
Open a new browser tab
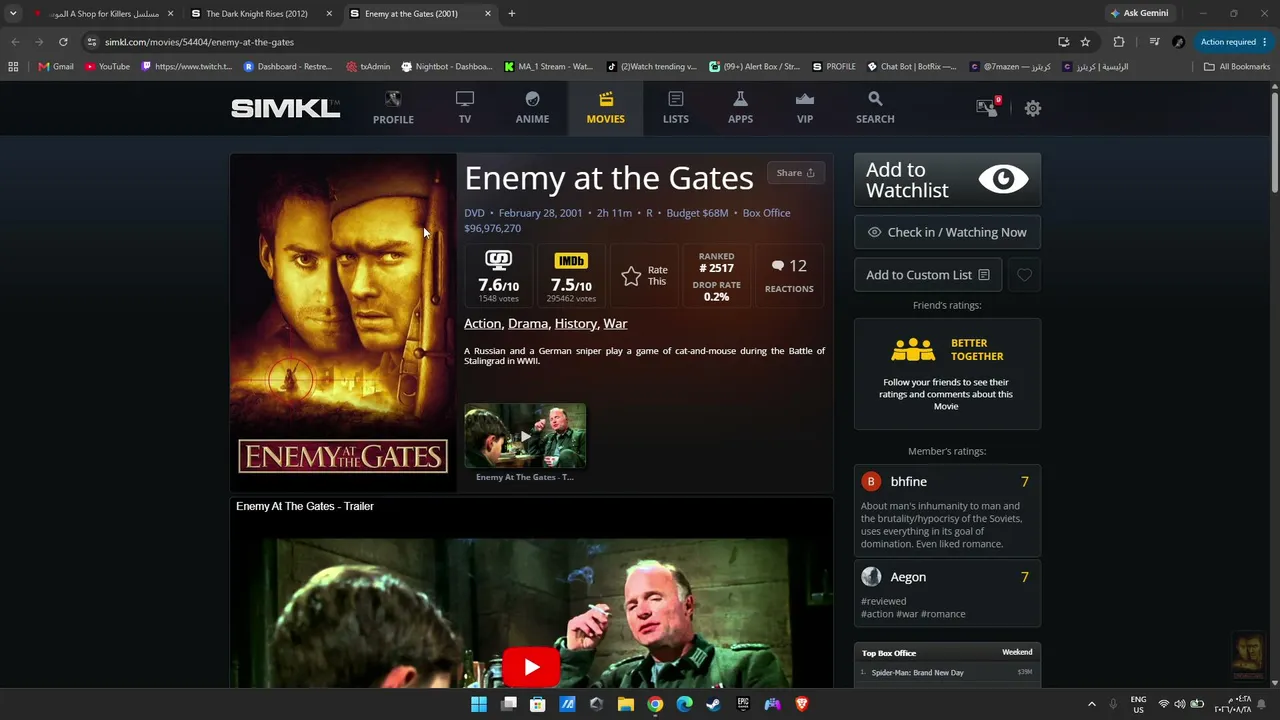[x=512, y=14]
